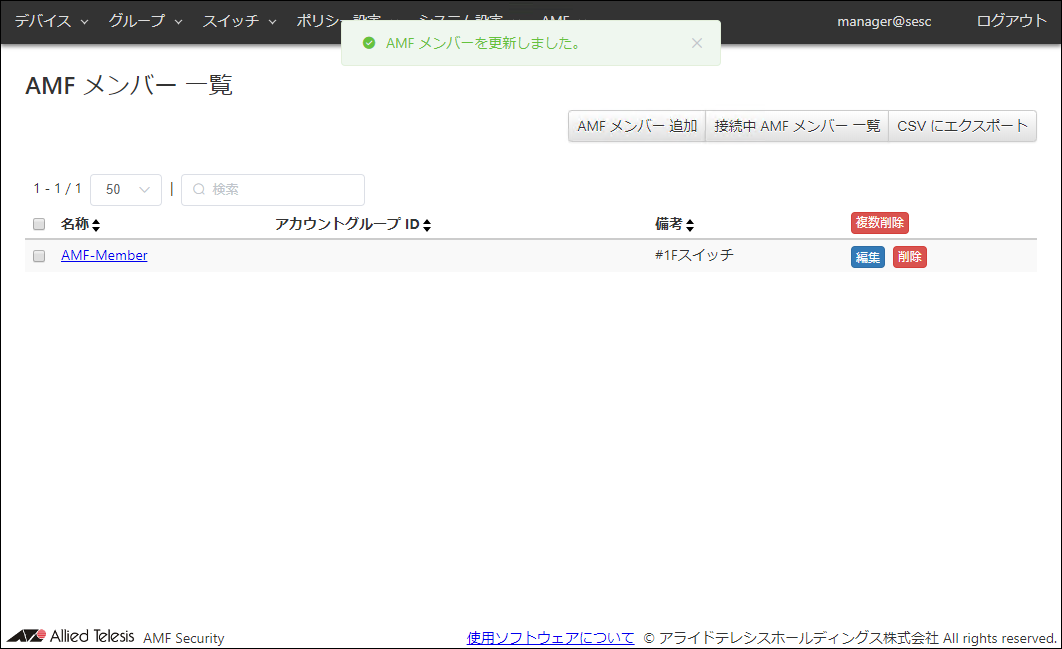Image resolution: width=1062 pixels, height=649 pixels.
Task: Open the 50 per page dropdown
Action: [126, 190]
